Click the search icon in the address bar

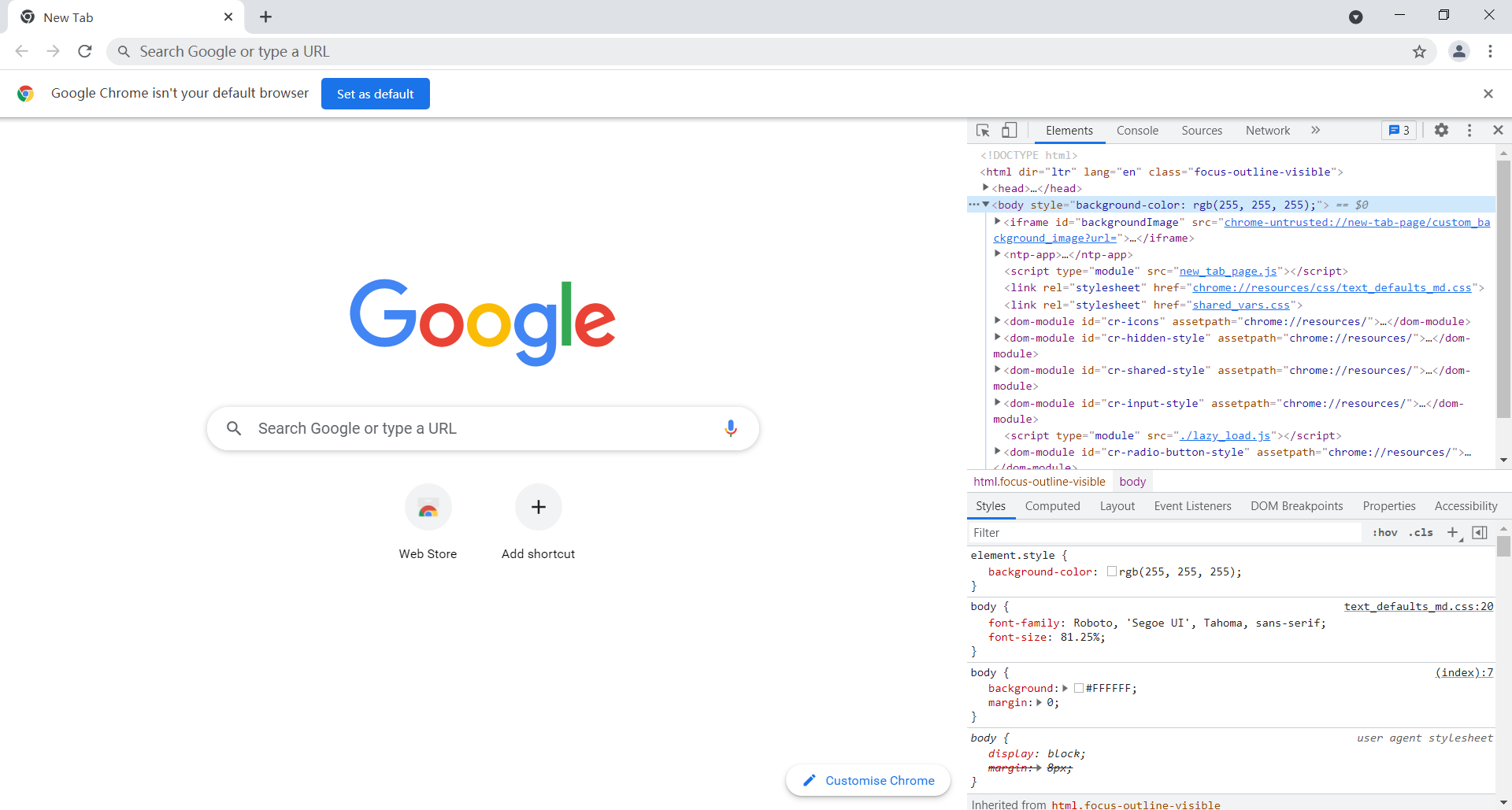point(124,52)
